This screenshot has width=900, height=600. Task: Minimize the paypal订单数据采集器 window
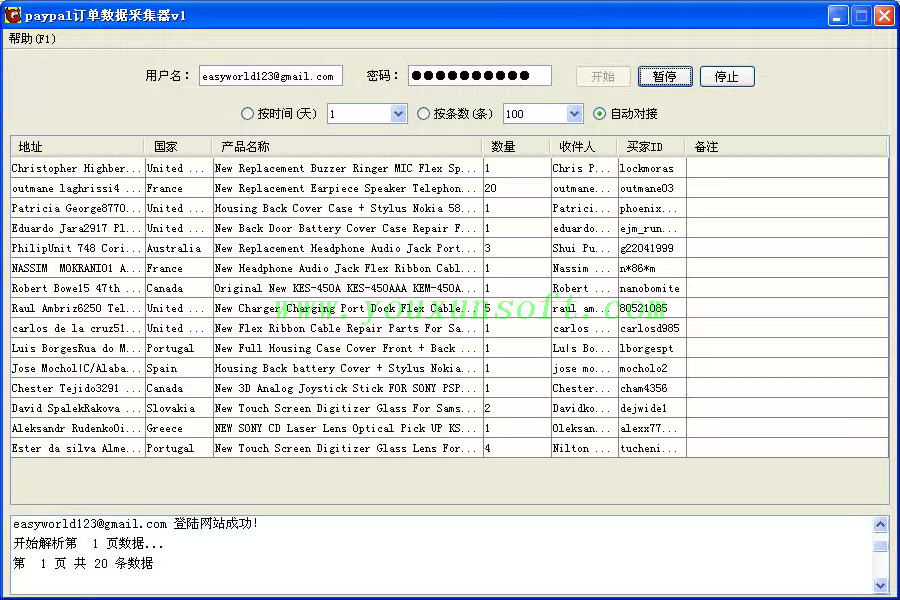click(x=838, y=16)
